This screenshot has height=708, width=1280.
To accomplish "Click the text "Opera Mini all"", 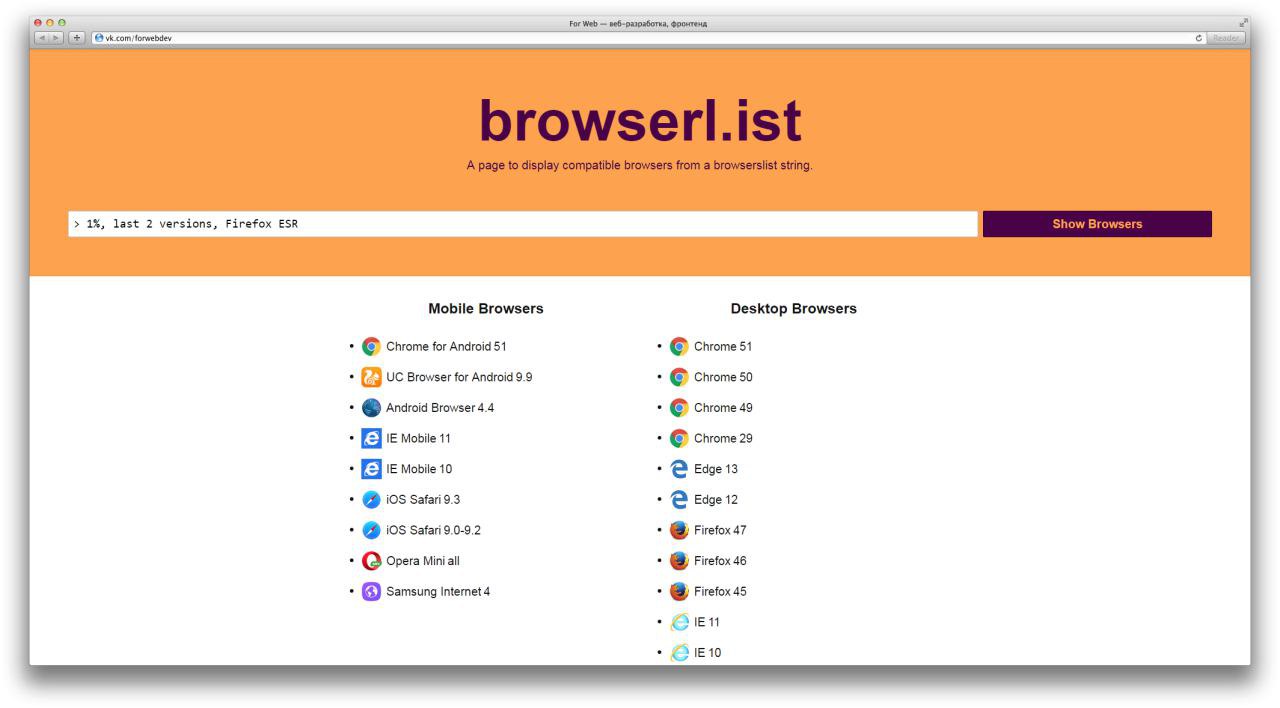I will (423, 561).
